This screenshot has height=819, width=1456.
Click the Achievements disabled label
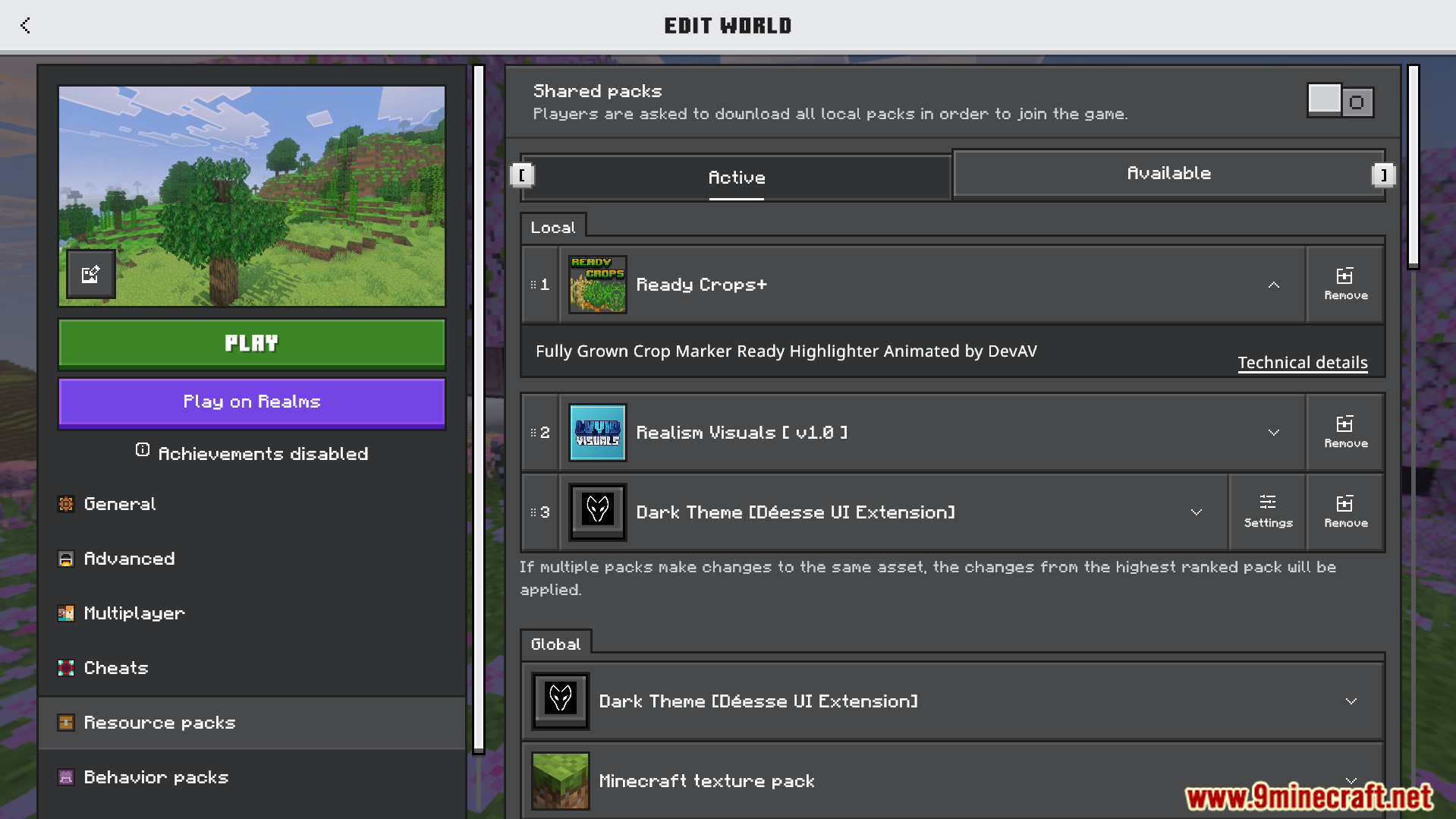point(263,454)
